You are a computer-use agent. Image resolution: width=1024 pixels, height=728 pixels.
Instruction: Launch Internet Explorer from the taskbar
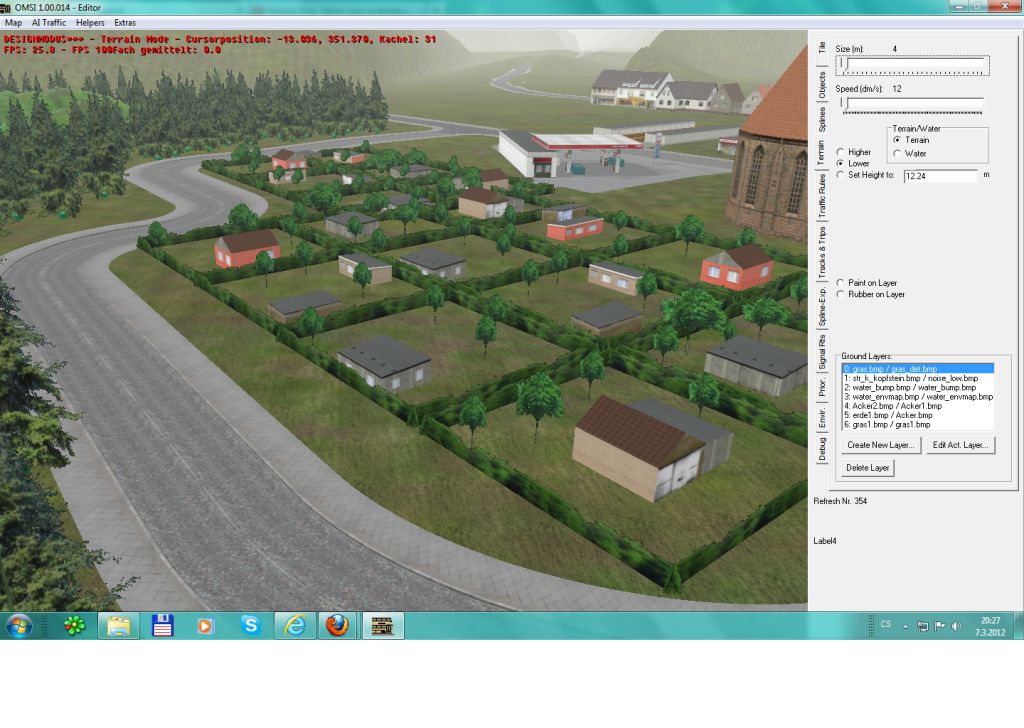[294, 626]
